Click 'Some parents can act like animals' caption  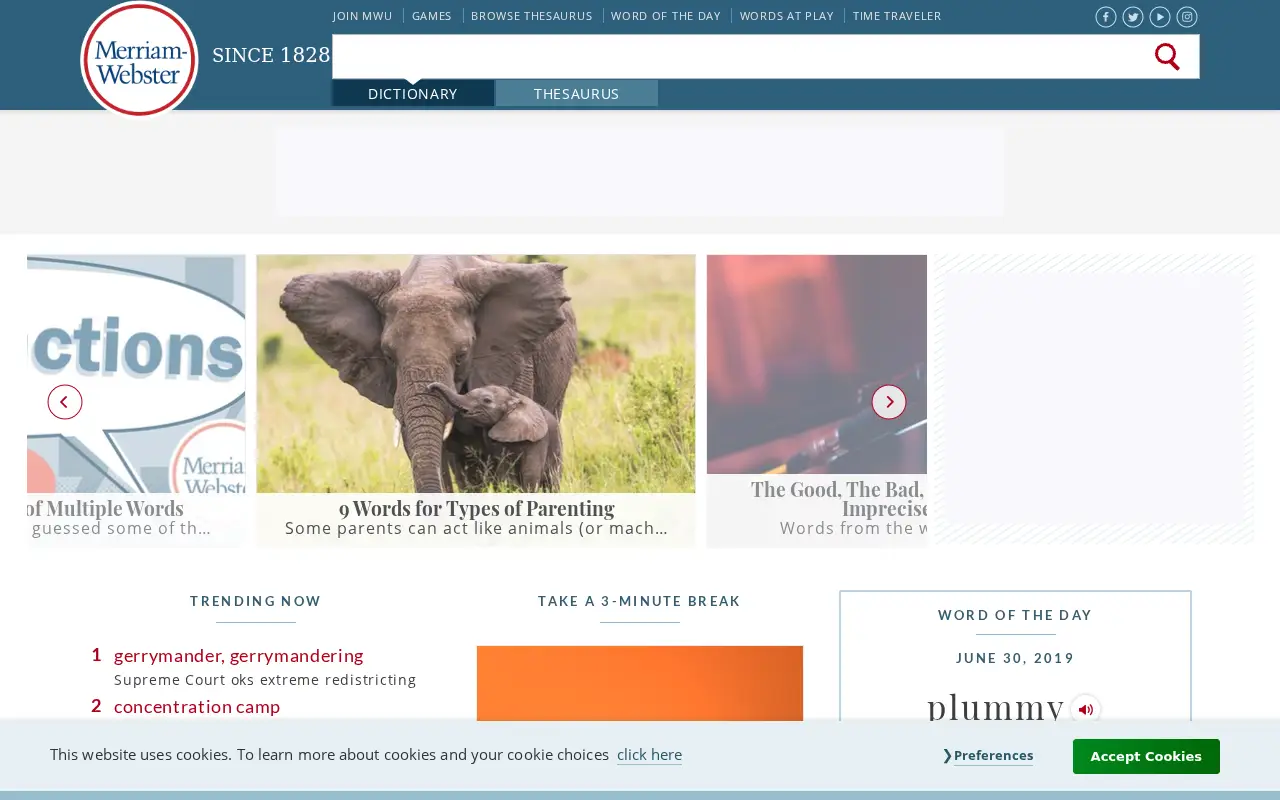click(x=476, y=528)
